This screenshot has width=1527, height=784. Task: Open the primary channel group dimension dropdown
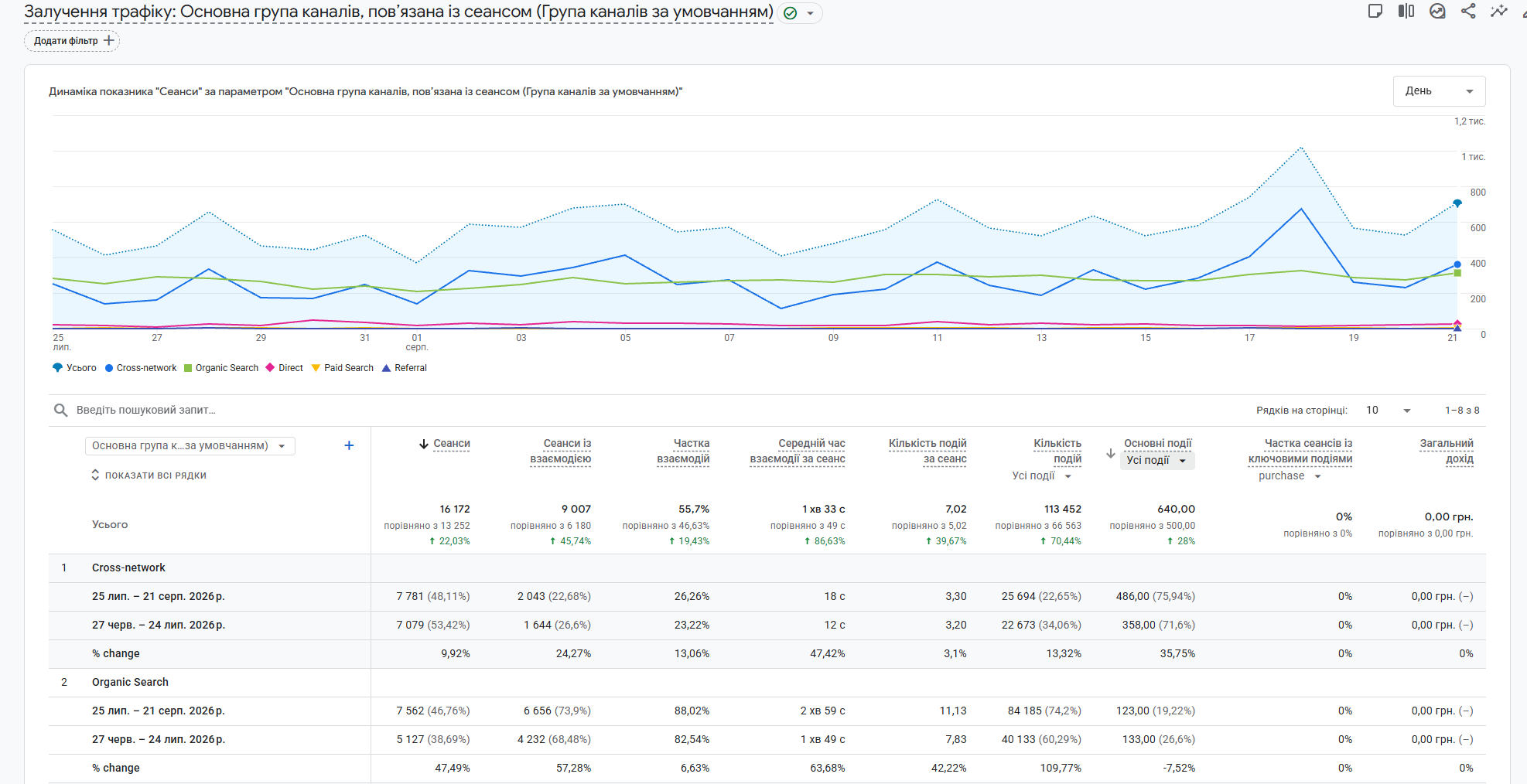(190, 446)
